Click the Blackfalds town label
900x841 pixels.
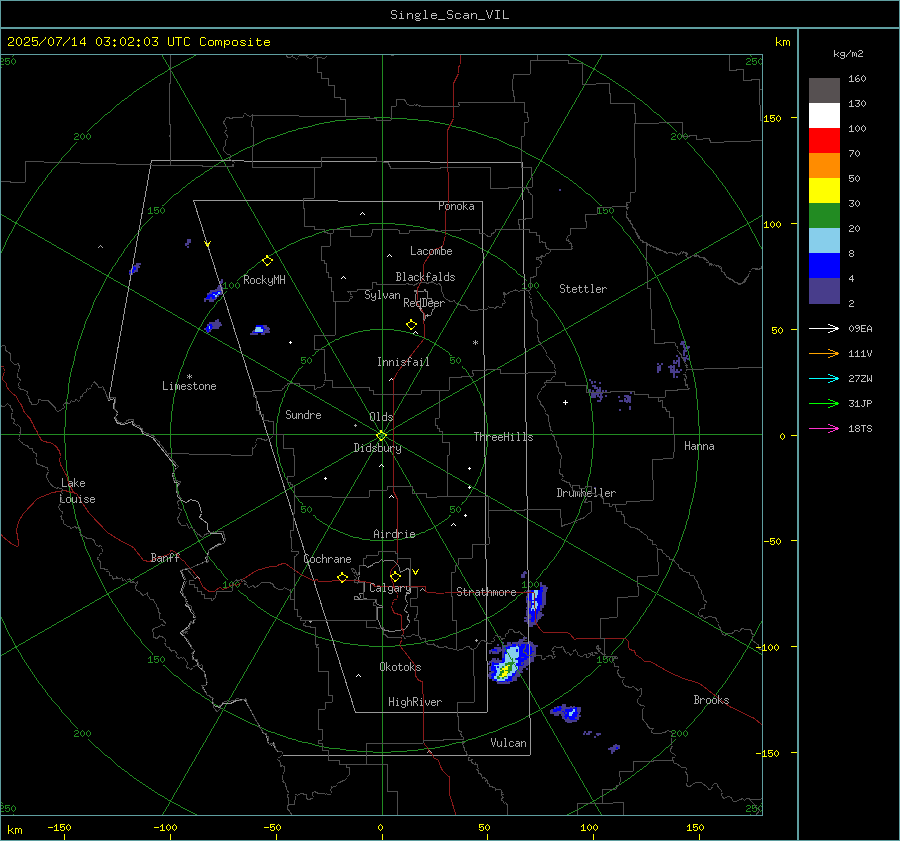(425, 277)
